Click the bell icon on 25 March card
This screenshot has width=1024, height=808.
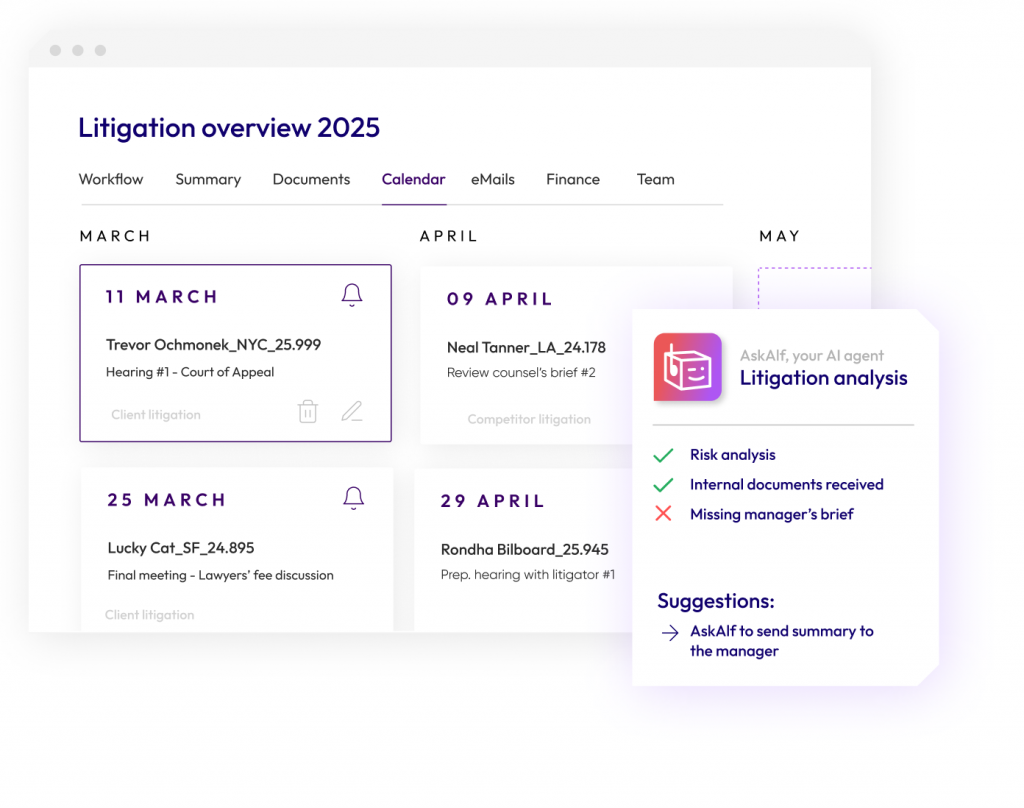(x=353, y=498)
